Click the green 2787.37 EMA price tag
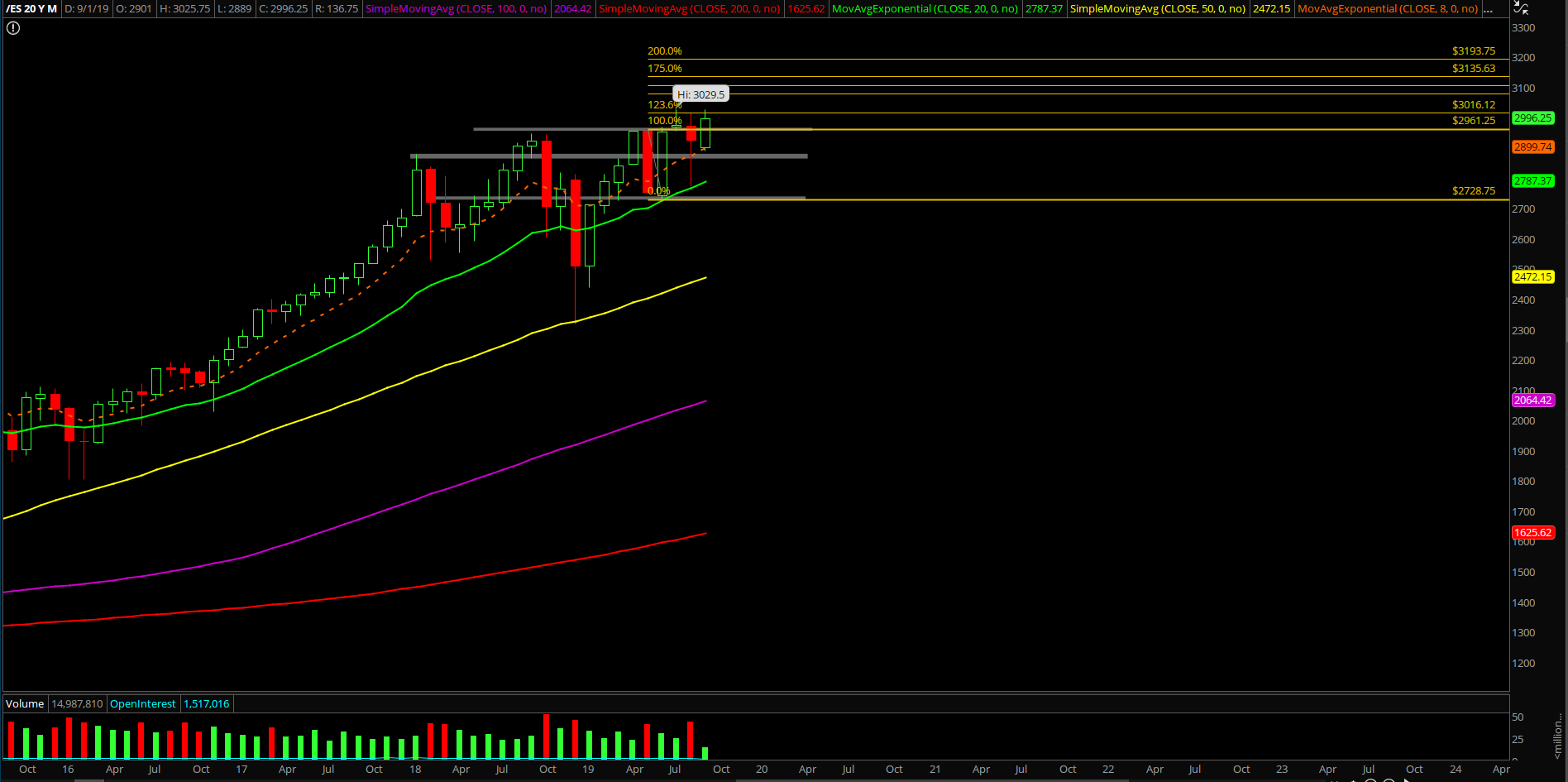The width and height of the screenshot is (1568, 782). [x=1533, y=181]
